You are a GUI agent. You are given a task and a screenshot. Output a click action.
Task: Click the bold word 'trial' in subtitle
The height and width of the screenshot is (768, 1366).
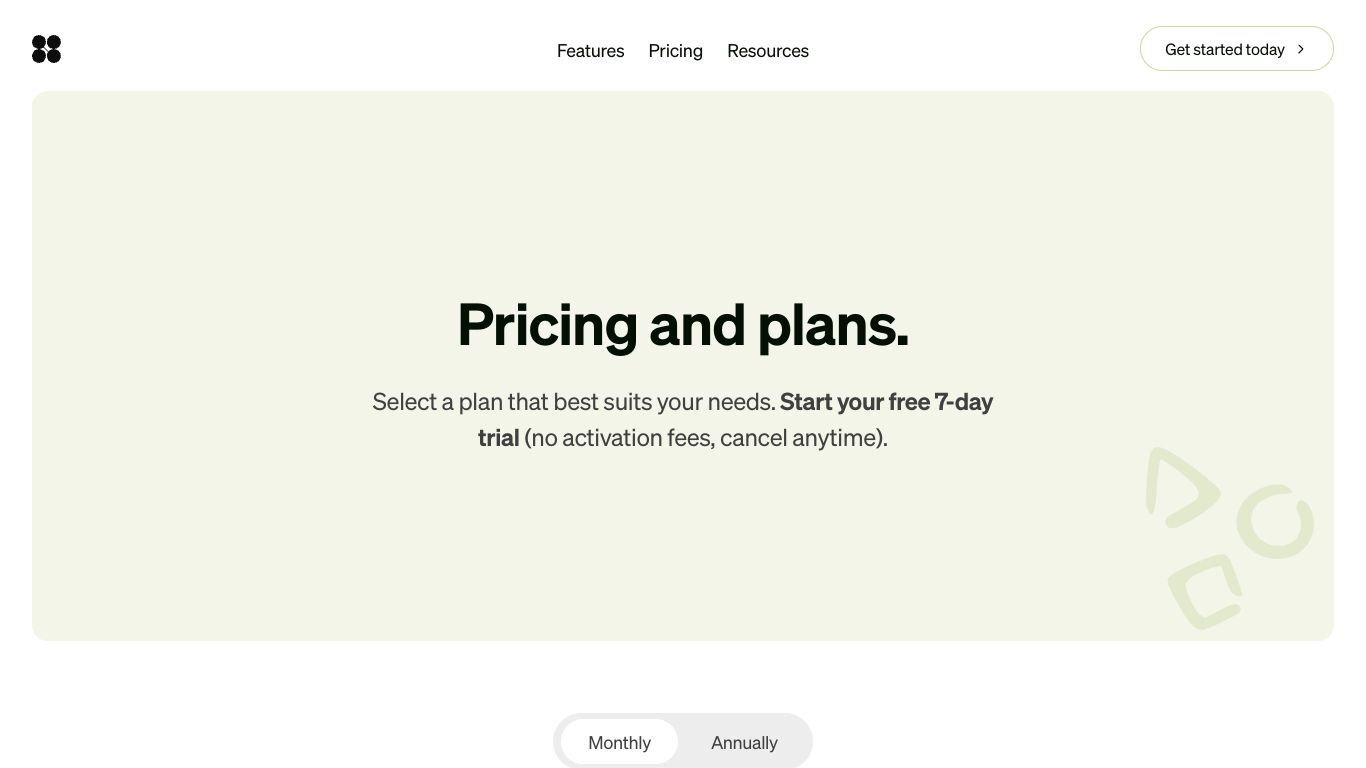[498, 437]
